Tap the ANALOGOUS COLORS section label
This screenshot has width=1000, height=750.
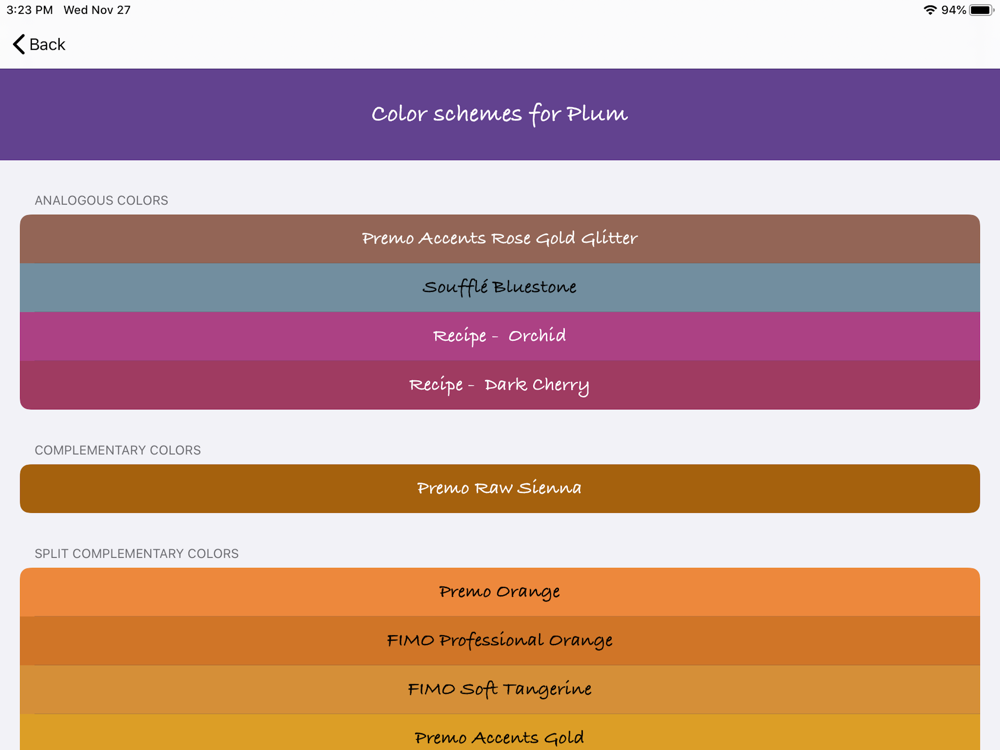(x=101, y=200)
